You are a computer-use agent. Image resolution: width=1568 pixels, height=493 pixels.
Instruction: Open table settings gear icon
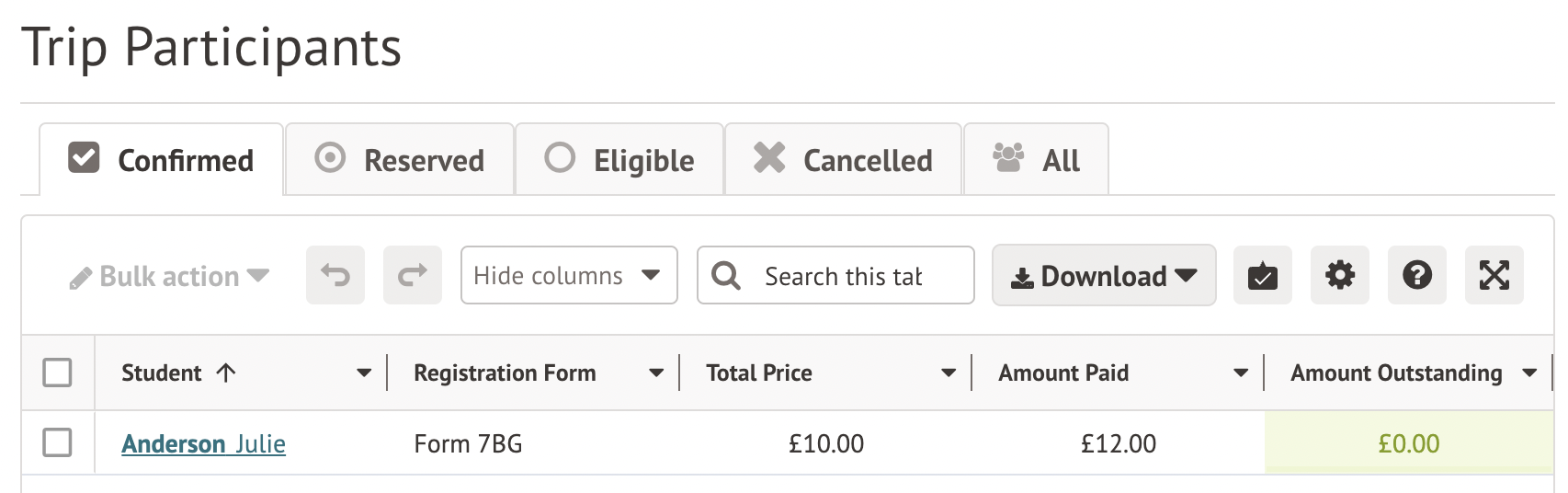click(x=1340, y=275)
